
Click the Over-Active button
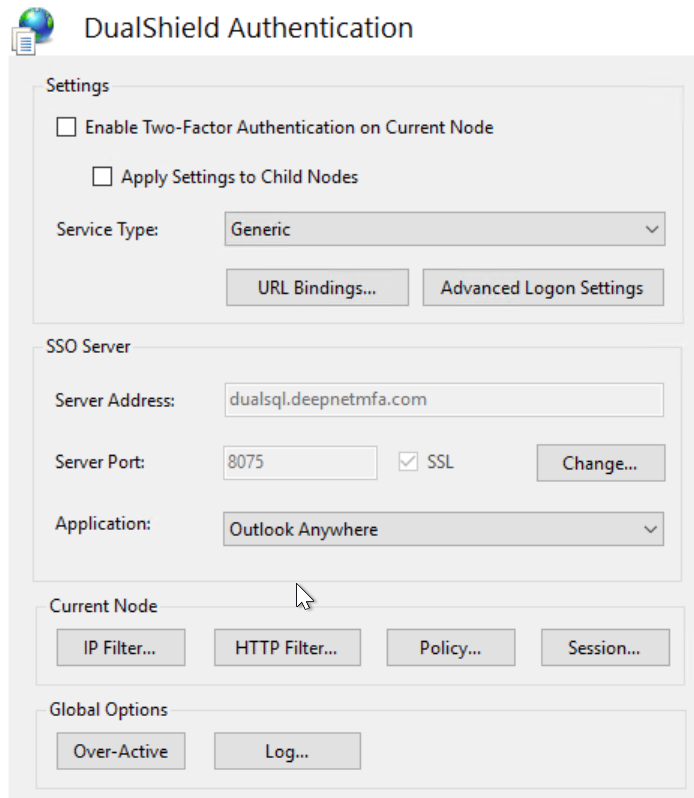pyautogui.click(x=120, y=751)
